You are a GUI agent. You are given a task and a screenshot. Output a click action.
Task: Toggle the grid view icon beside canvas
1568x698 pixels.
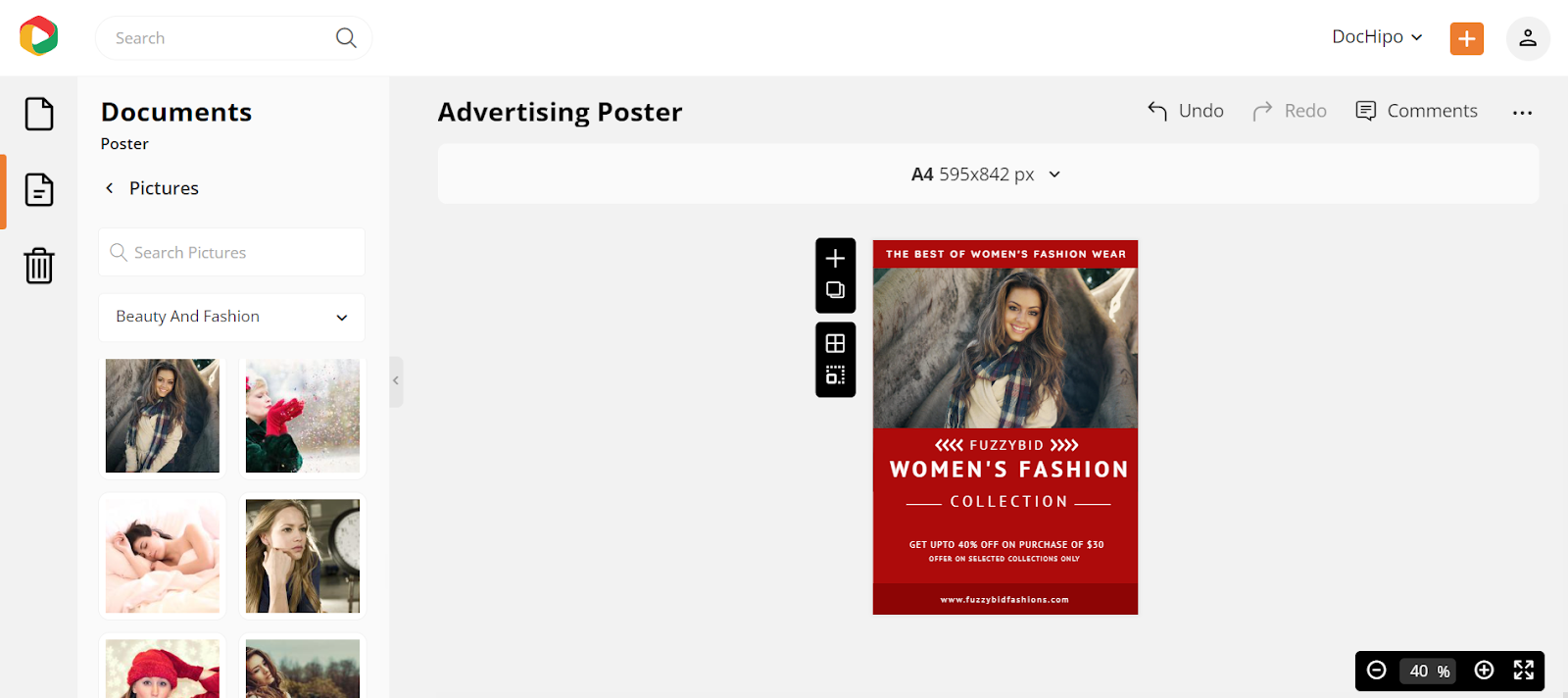(835, 343)
